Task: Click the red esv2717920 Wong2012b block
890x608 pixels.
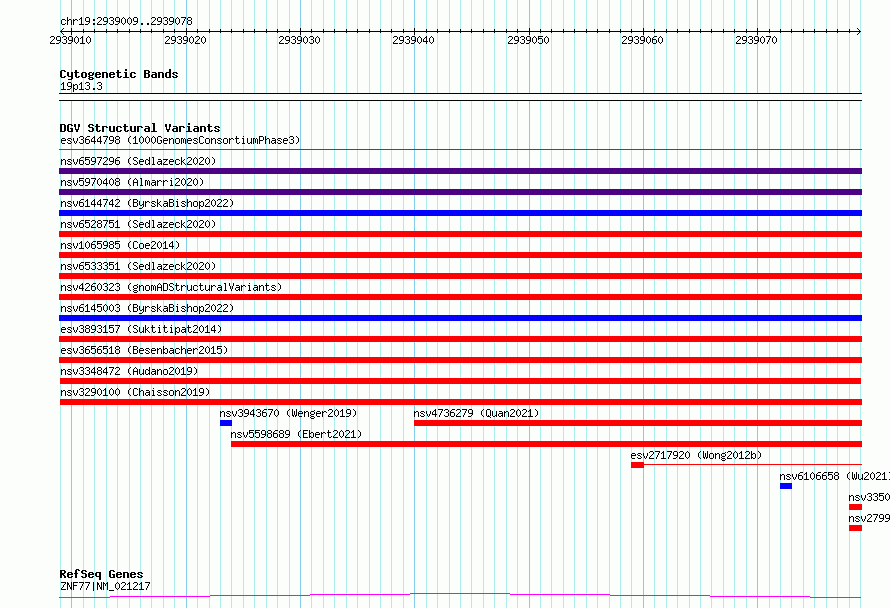Action: (x=637, y=465)
